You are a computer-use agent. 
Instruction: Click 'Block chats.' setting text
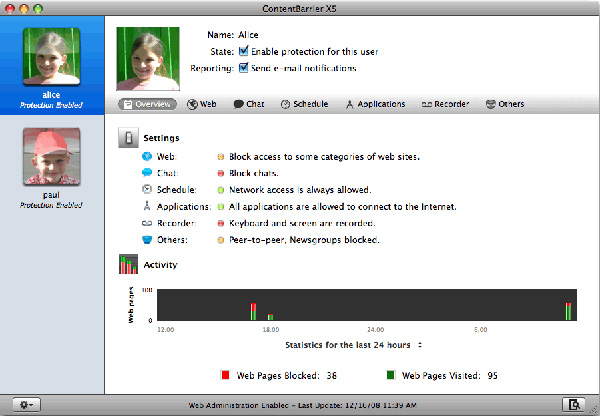click(253, 173)
